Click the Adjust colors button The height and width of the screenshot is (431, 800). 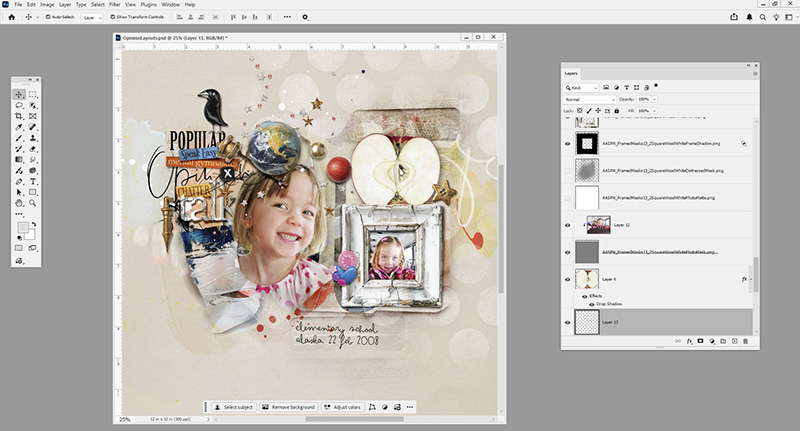(342, 407)
